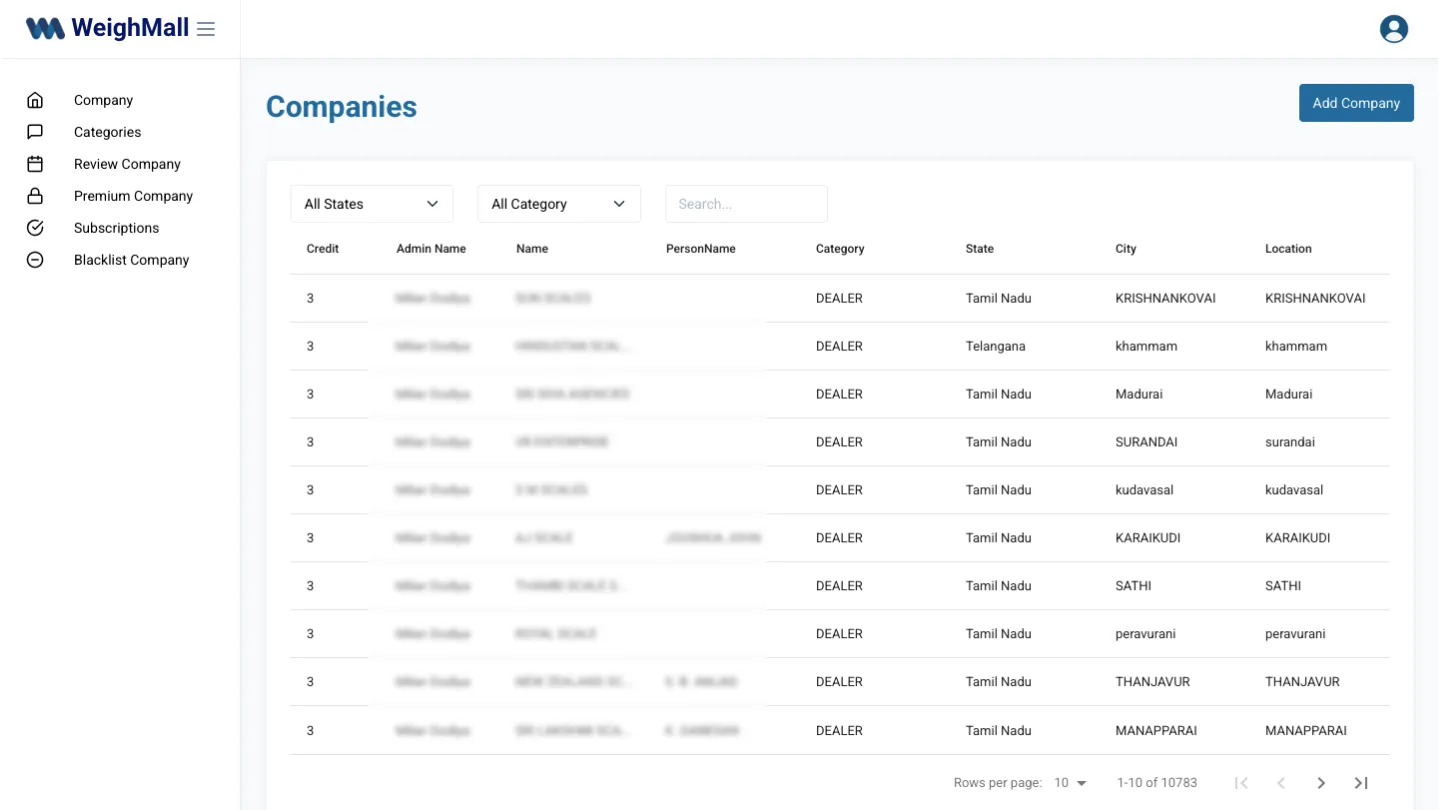Image resolution: width=1439 pixels, height=810 pixels.
Task: Expand the All States dropdown
Action: click(x=371, y=204)
